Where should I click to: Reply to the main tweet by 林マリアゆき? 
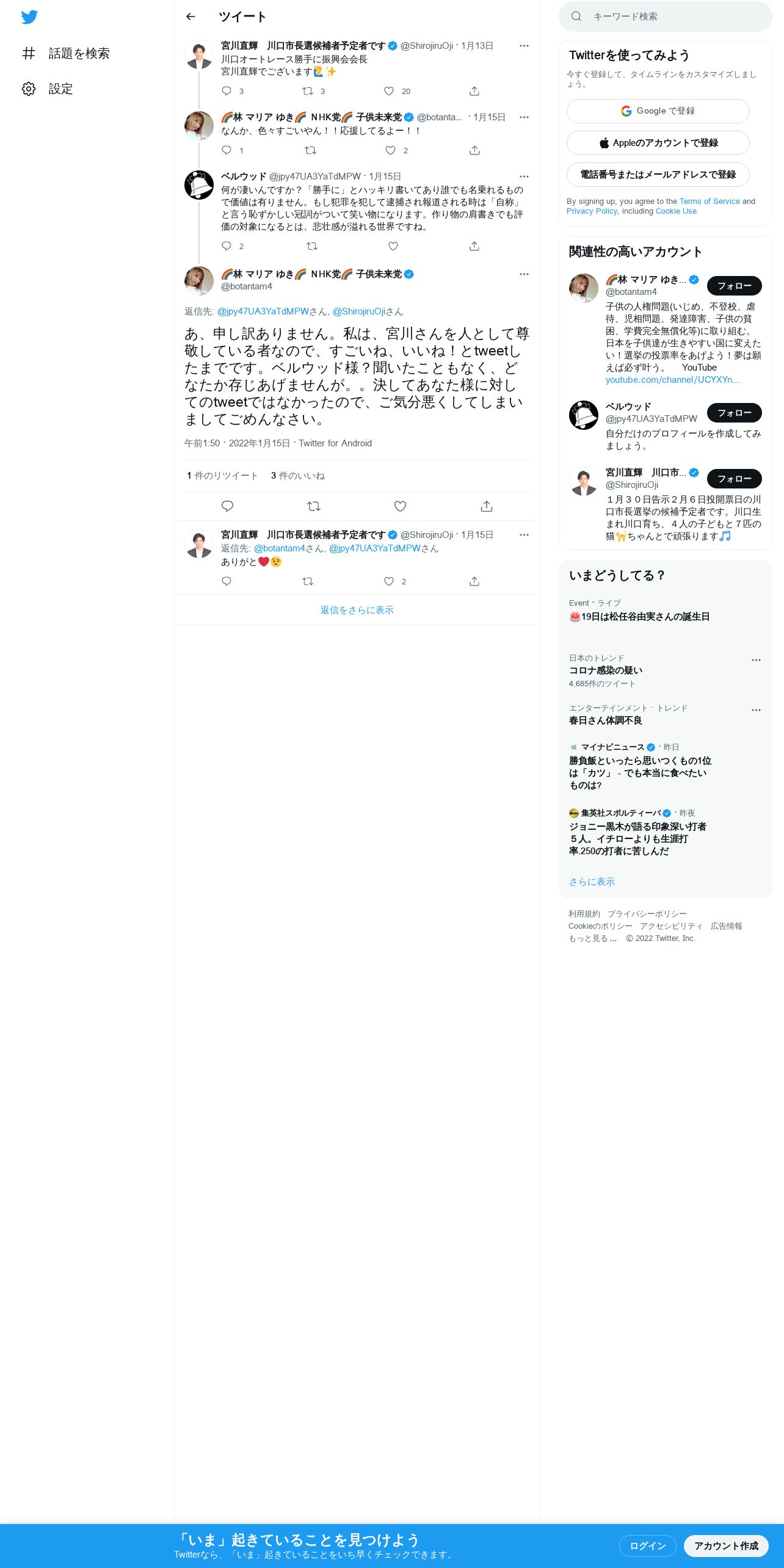(227, 506)
